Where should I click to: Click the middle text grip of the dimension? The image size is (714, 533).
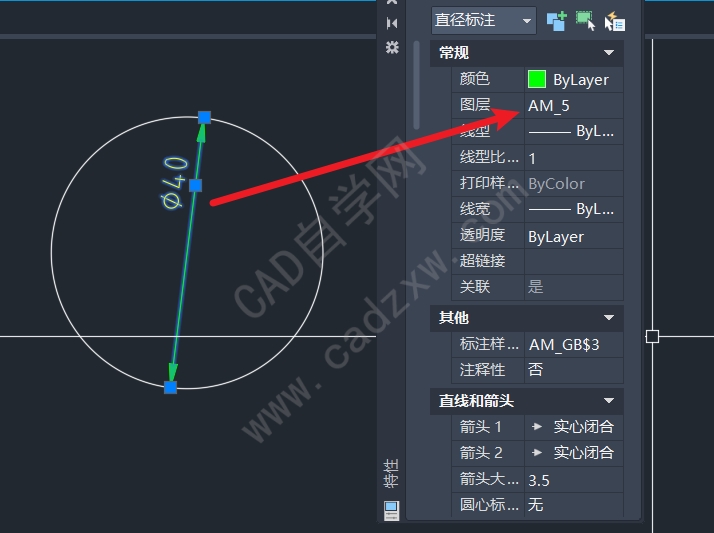(x=195, y=185)
